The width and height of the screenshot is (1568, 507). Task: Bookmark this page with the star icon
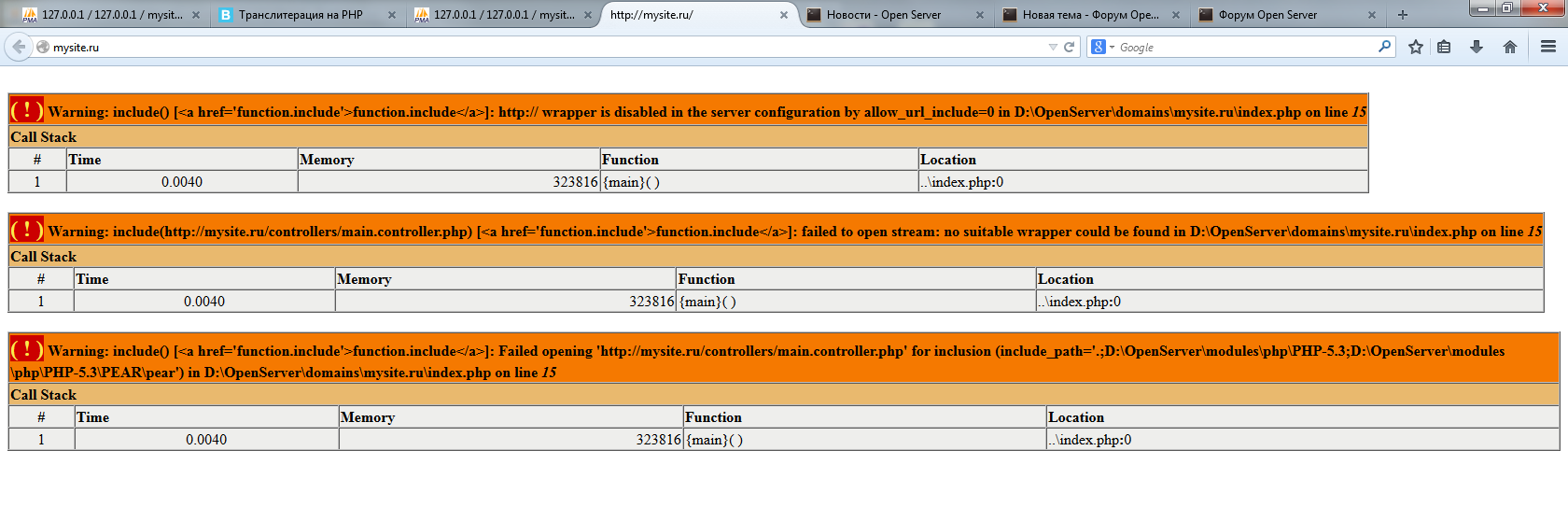pos(1416,47)
